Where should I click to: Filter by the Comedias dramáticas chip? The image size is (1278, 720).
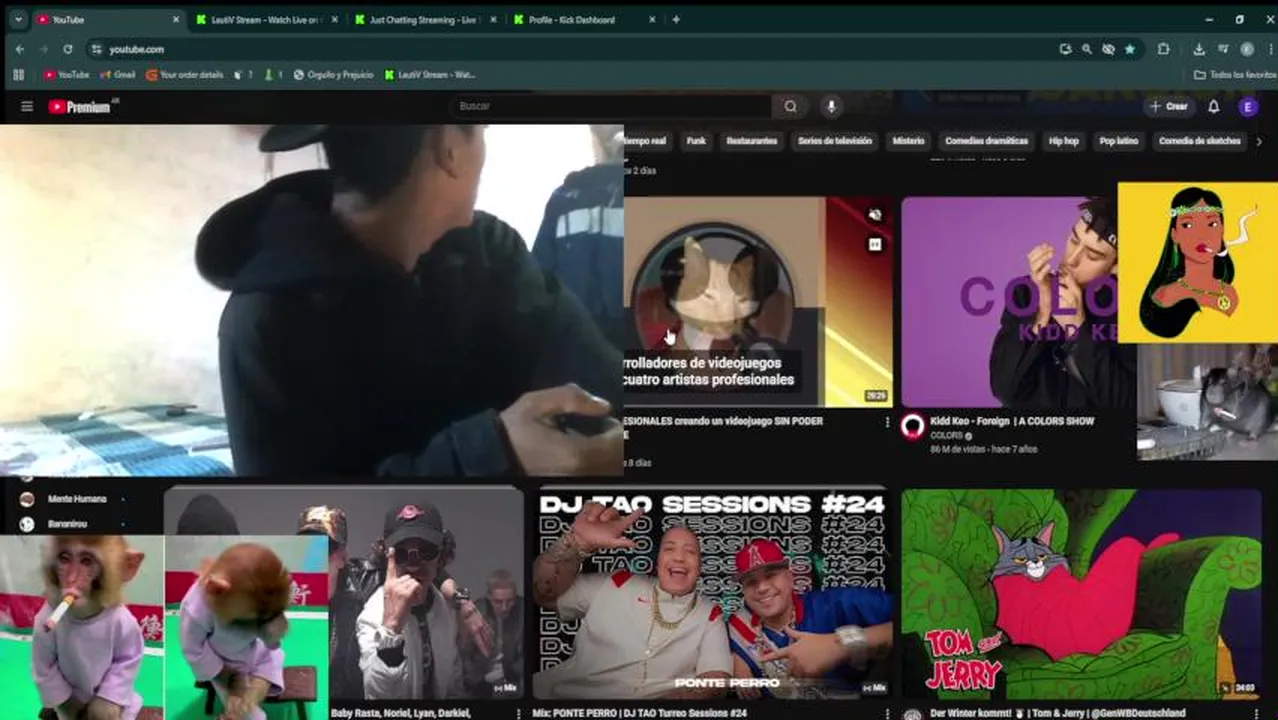(986, 141)
